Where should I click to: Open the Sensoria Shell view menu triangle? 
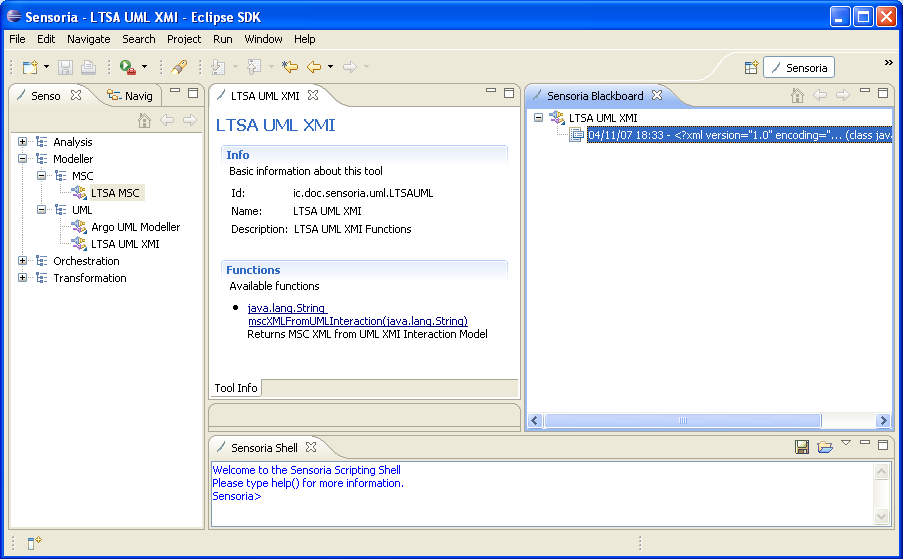(x=846, y=443)
